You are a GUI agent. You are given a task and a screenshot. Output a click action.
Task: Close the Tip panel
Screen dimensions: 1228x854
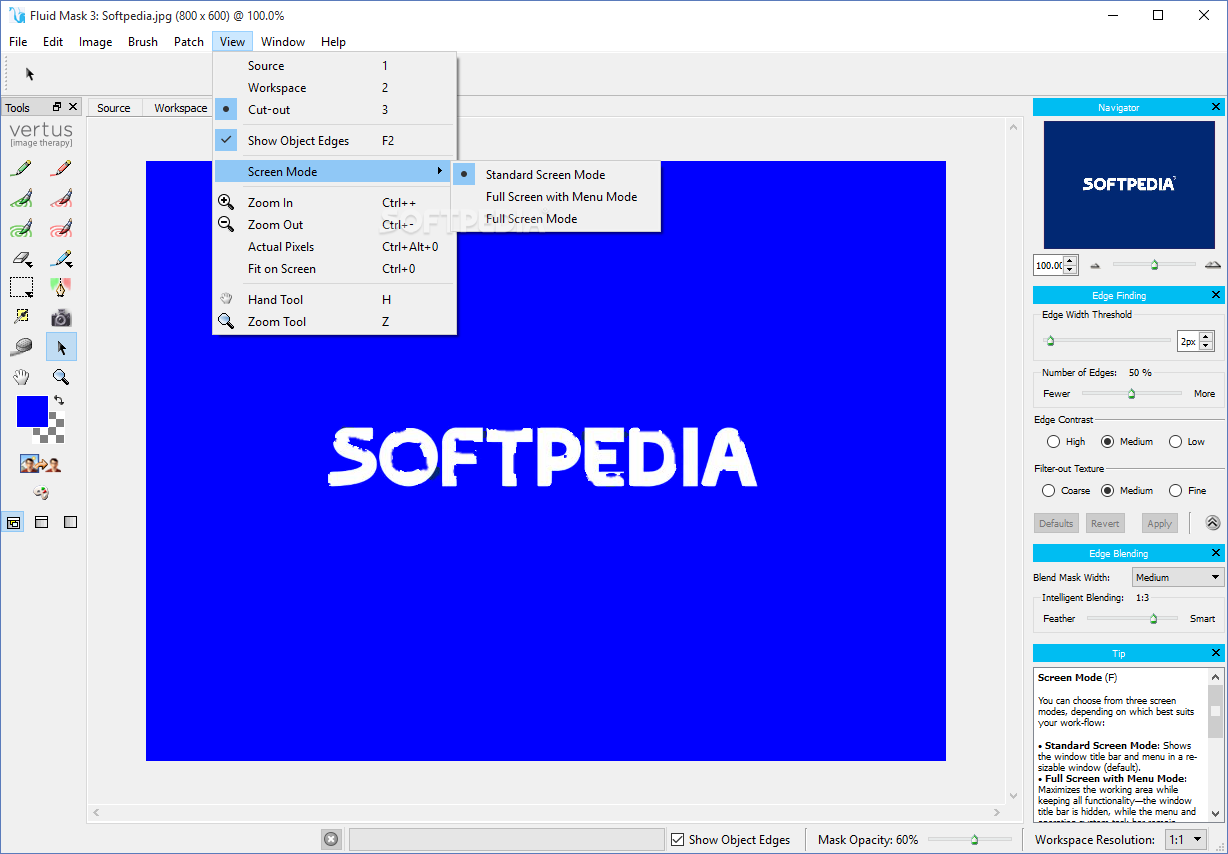coord(1216,653)
